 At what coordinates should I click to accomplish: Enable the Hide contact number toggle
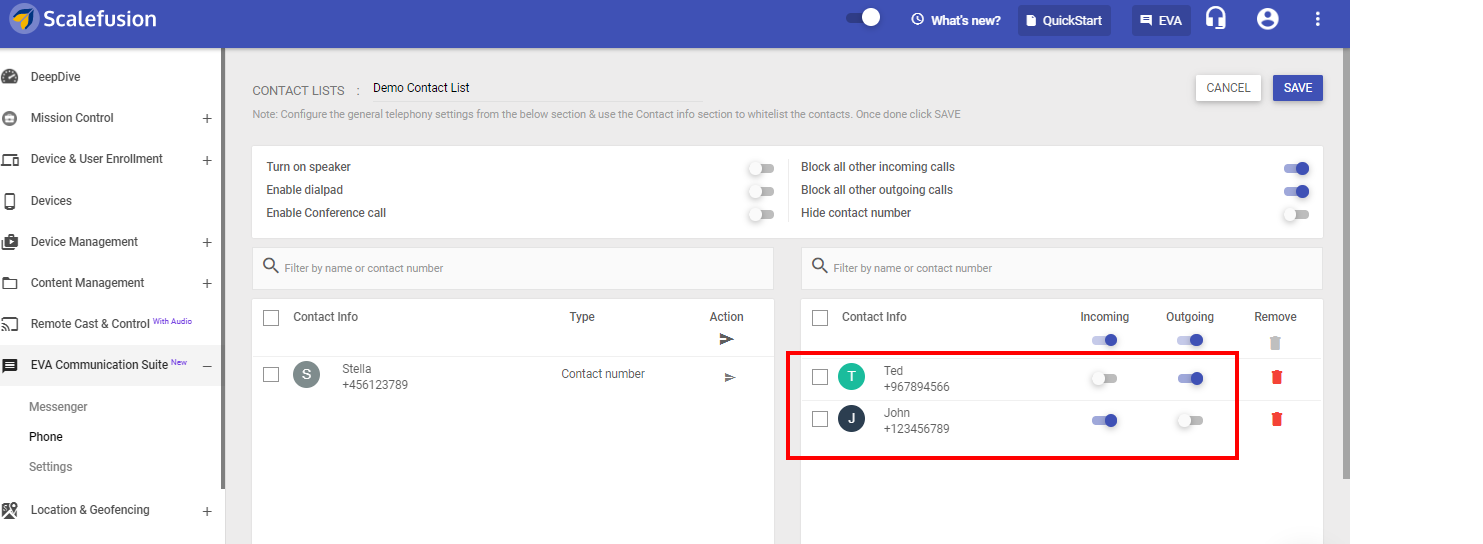click(x=1296, y=214)
